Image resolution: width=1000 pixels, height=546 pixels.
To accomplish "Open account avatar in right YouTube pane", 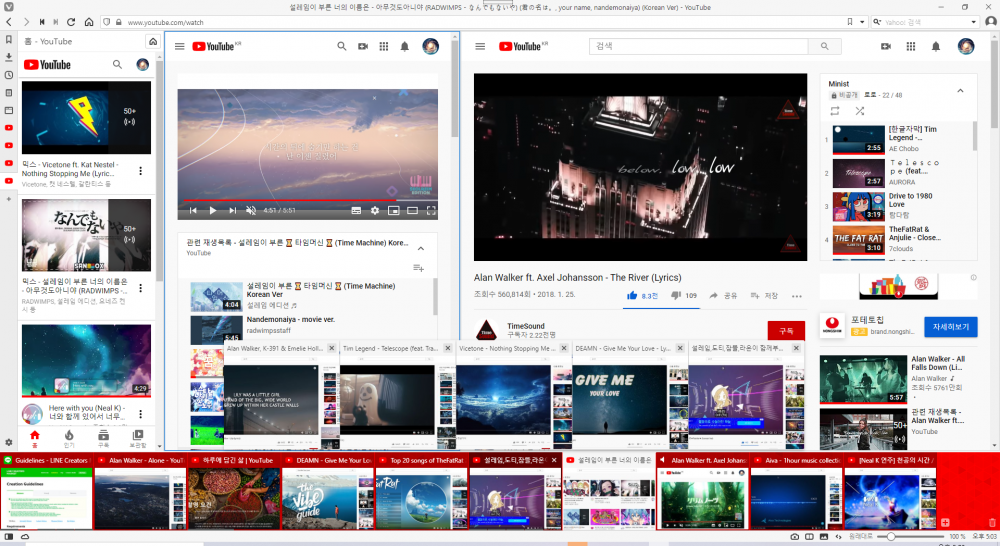I will click(x=966, y=46).
